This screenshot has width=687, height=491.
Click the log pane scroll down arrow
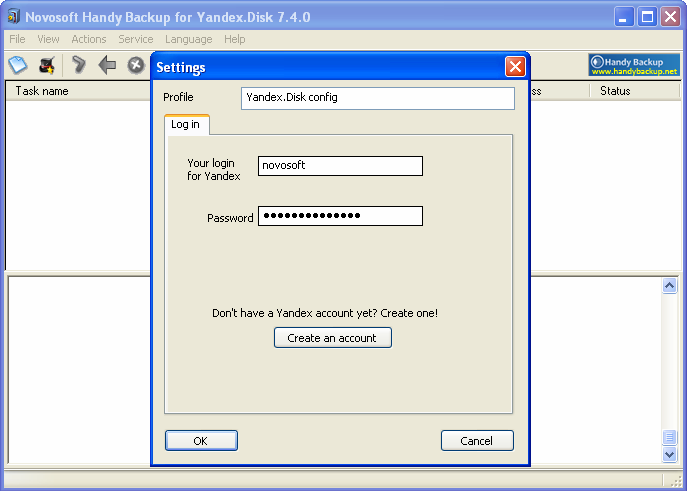(x=669, y=455)
